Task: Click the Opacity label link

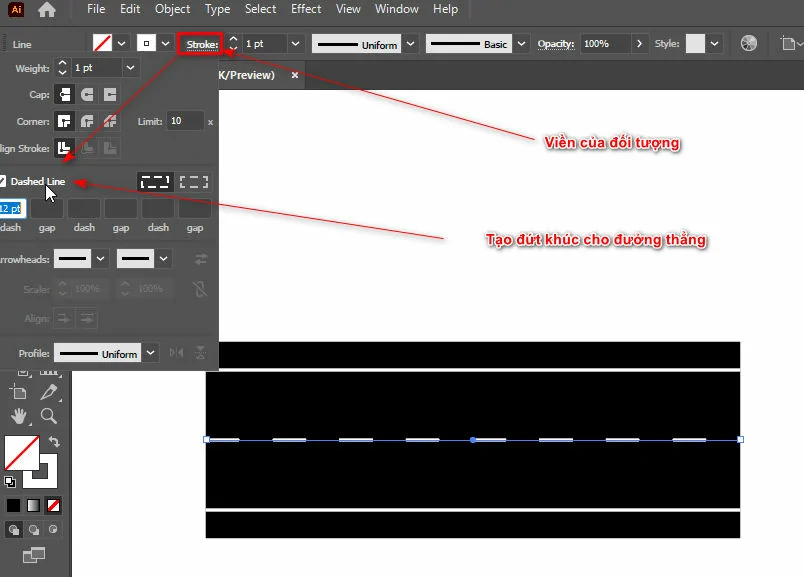Action: [x=555, y=44]
